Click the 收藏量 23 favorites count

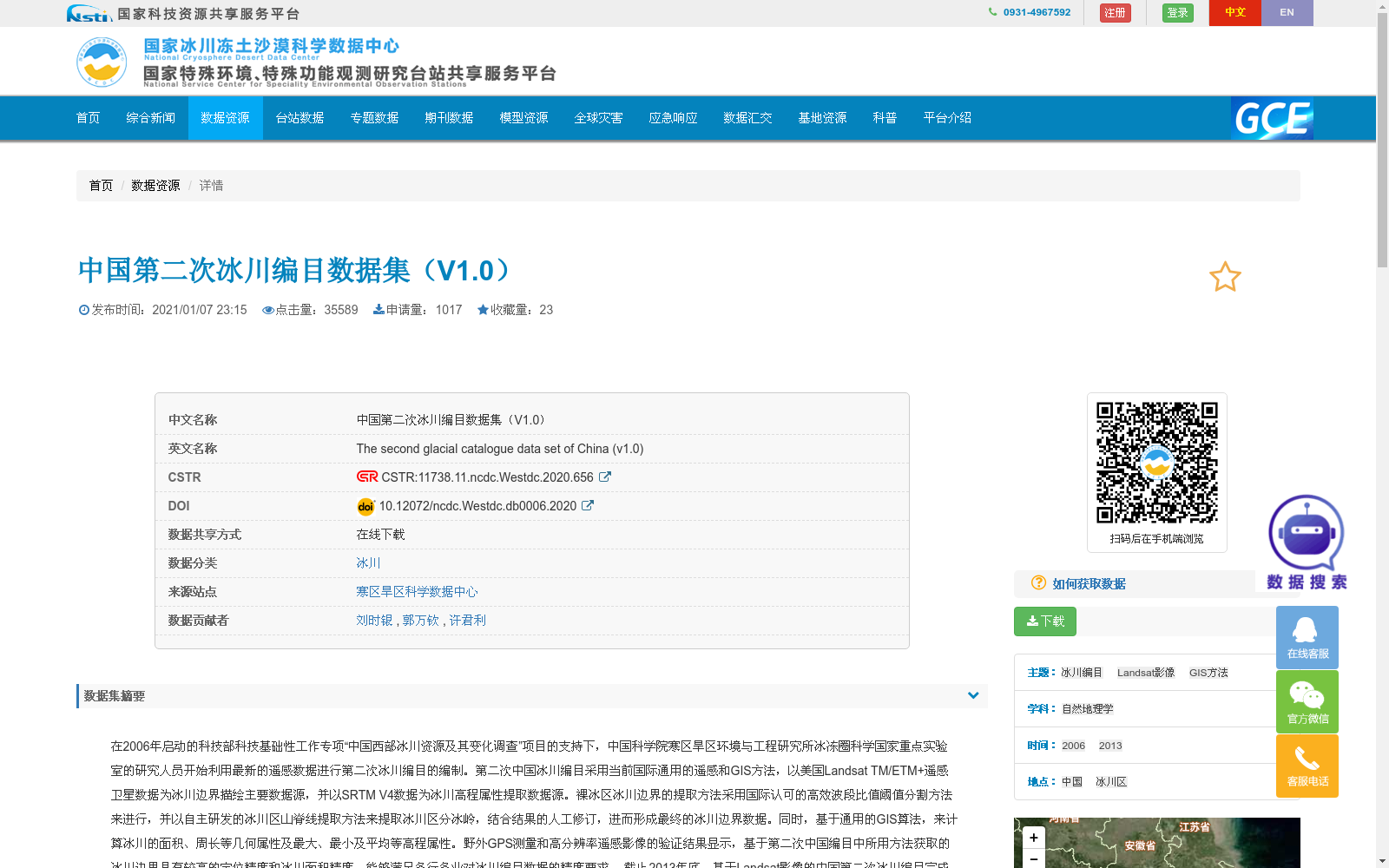click(x=515, y=310)
